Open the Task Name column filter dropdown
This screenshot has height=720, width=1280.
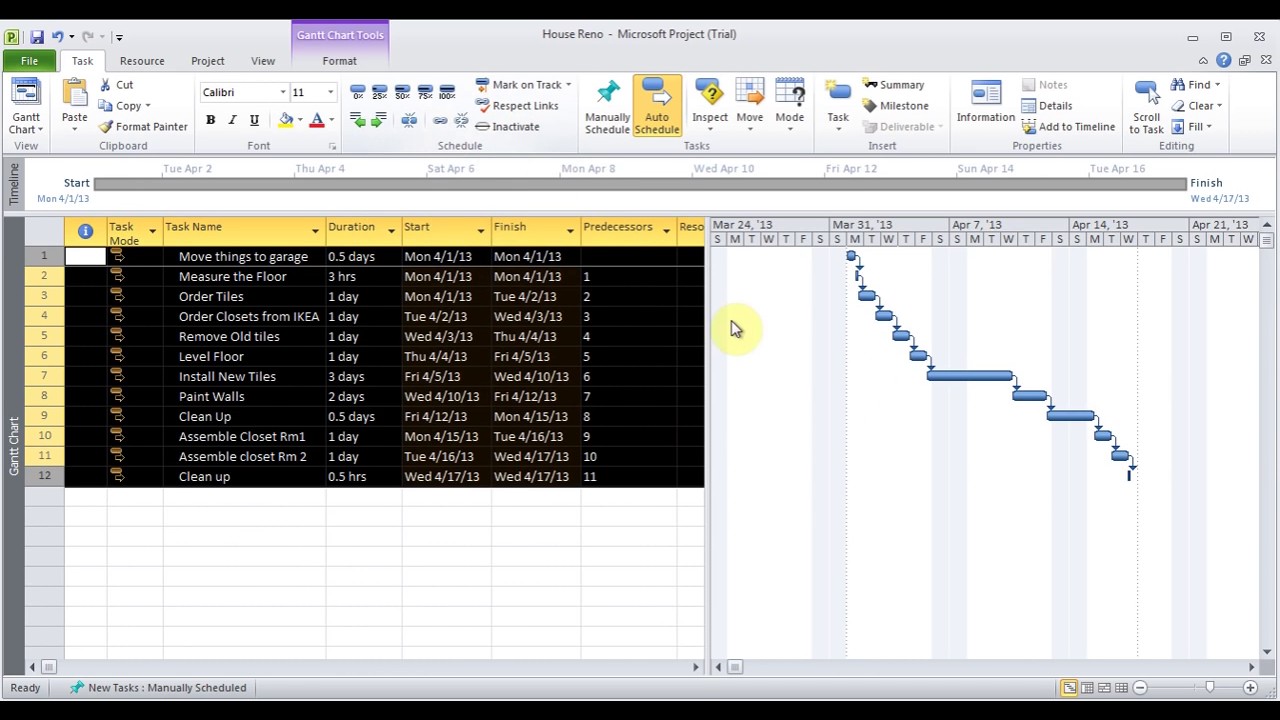[x=315, y=231]
